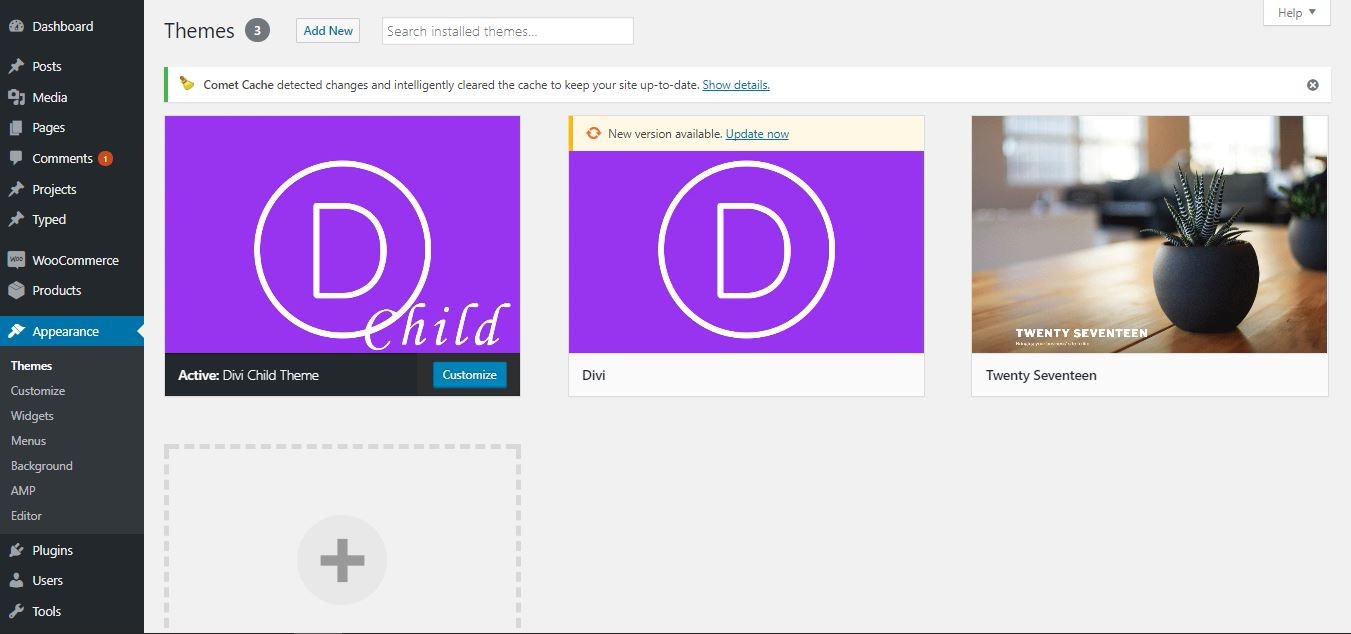This screenshot has height=634, width=1351.
Task: Click the Pages icon in sidebar
Action: click(x=16, y=128)
